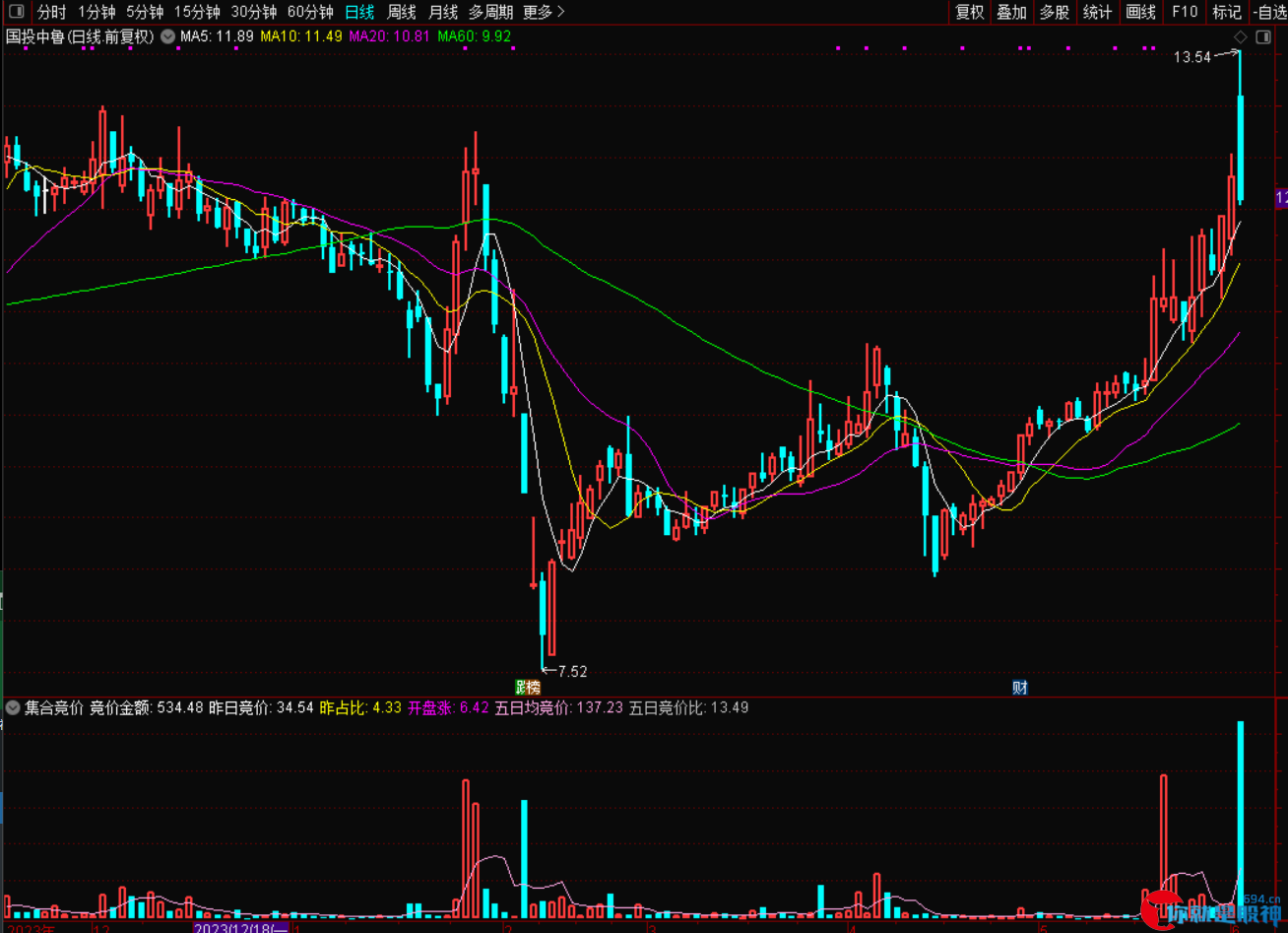1288x933 pixels.
Task: Select the 日线 daily tab
Action: coord(360,12)
